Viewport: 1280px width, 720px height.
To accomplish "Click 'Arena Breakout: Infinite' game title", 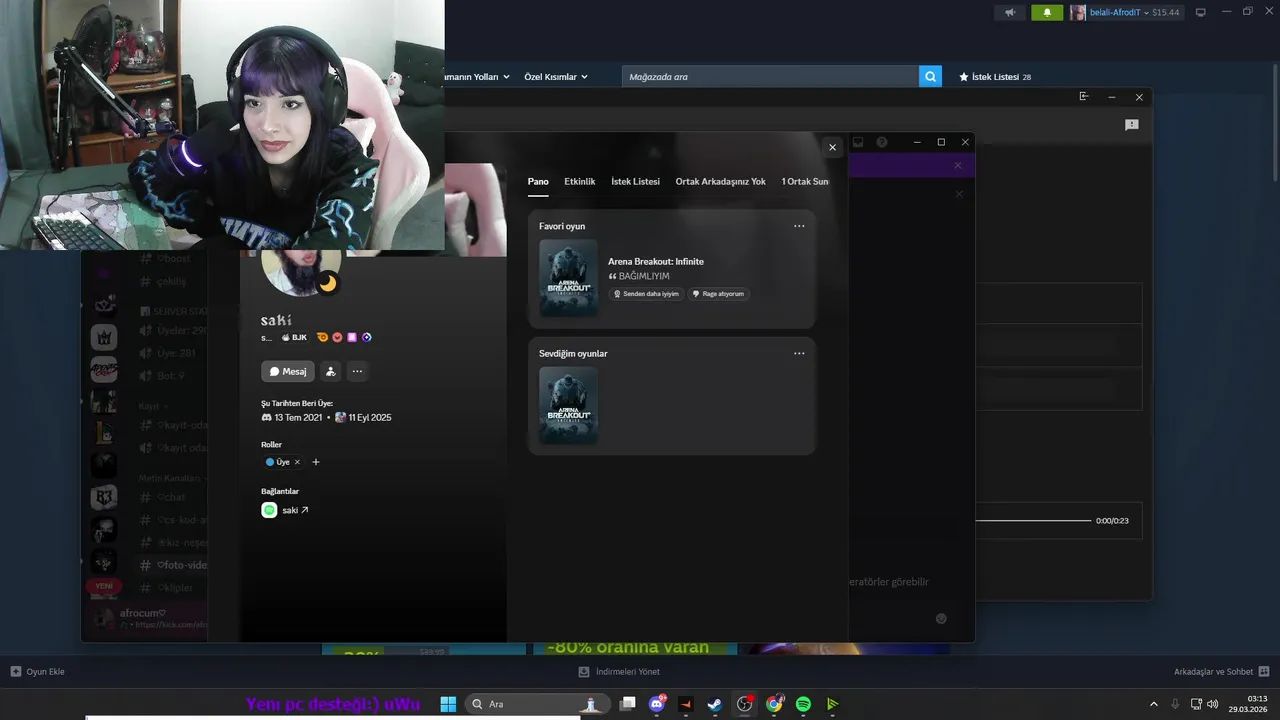I will (x=656, y=262).
